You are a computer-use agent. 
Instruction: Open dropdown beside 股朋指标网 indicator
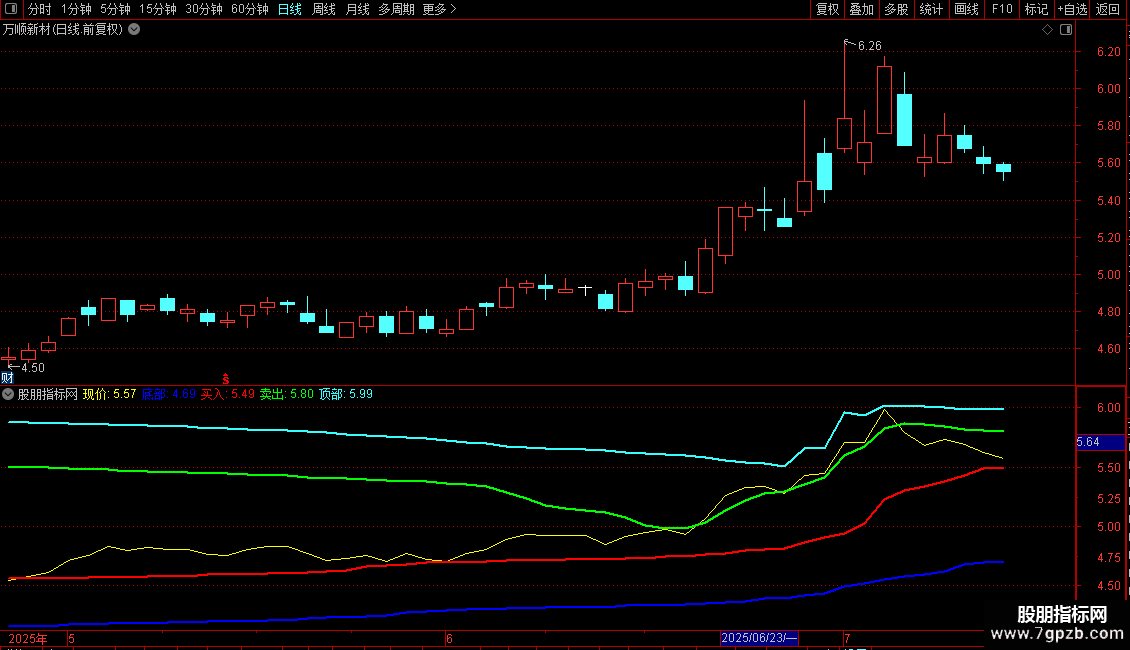[x=8, y=394]
